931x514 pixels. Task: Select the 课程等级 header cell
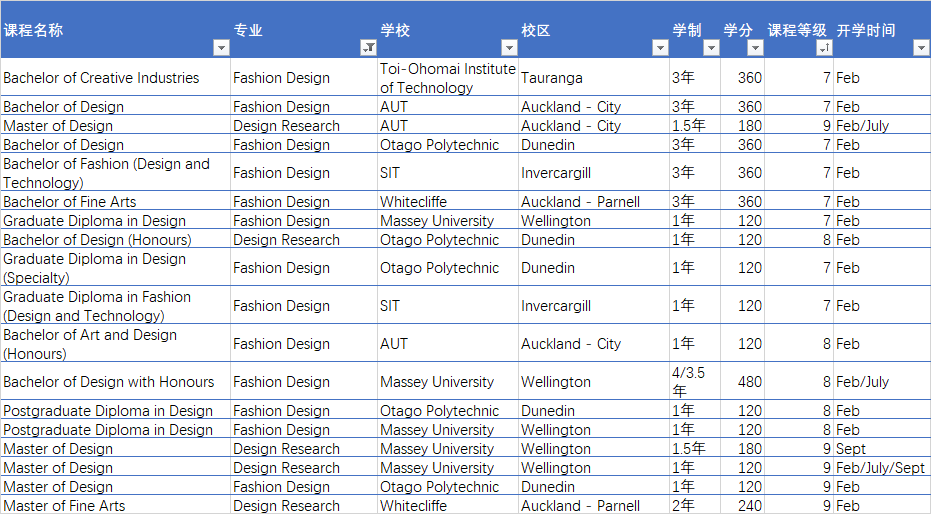pos(799,30)
